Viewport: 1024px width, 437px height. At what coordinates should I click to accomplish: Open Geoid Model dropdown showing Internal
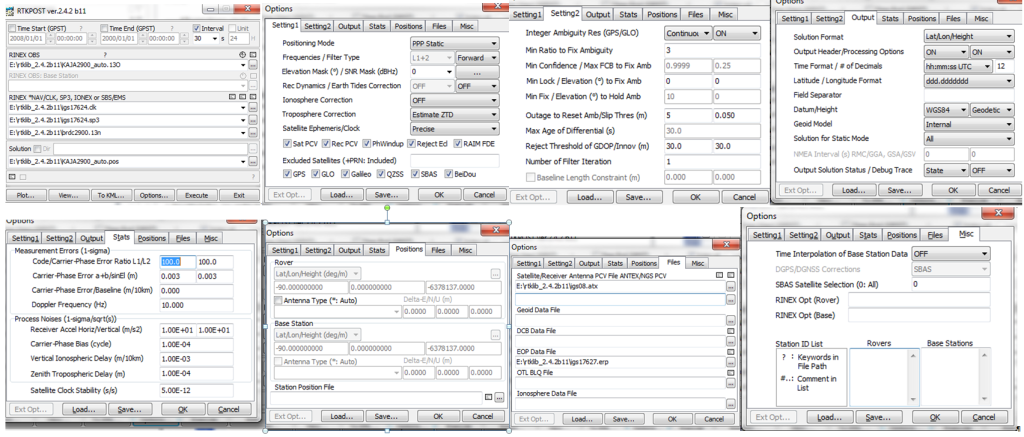[x=968, y=124]
